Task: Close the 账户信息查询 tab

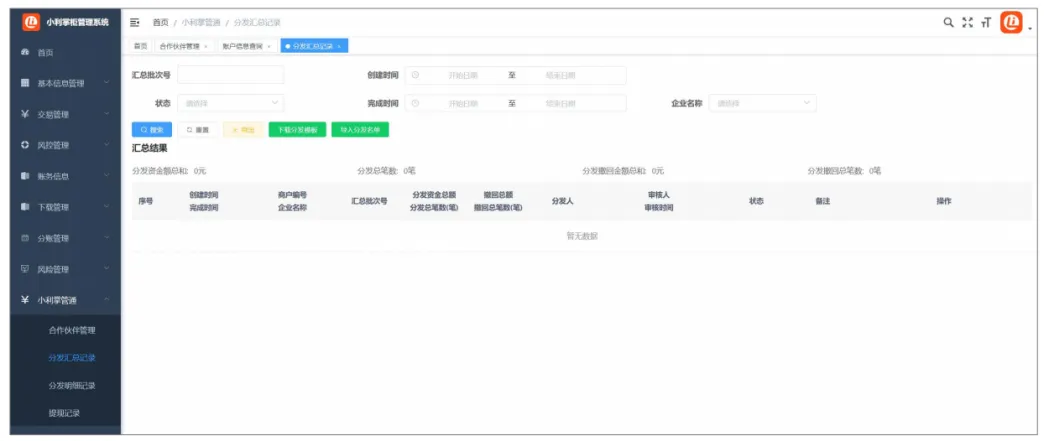Action: pos(269,46)
